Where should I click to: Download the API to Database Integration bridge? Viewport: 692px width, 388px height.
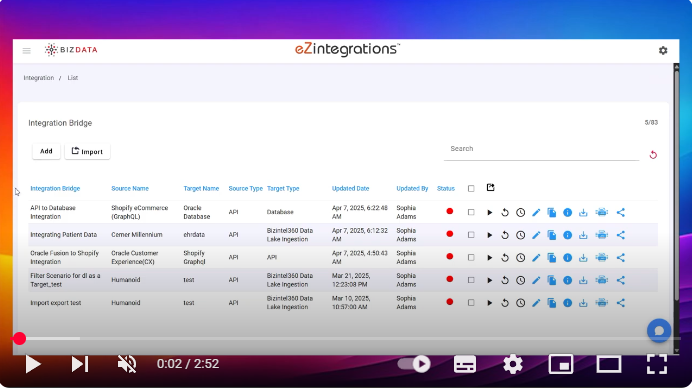[583, 212]
